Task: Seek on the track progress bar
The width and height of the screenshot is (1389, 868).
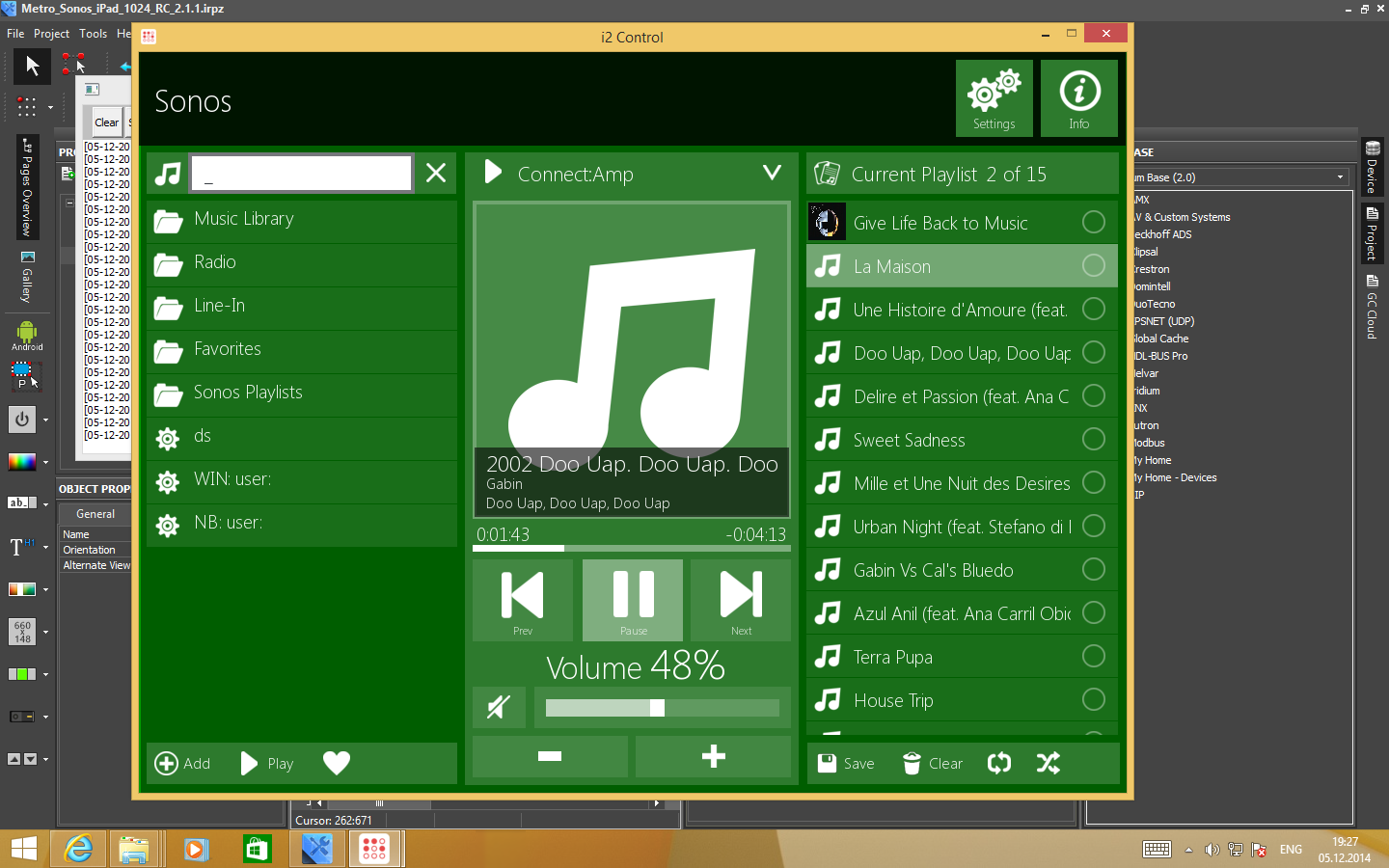Action: (632, 548)
